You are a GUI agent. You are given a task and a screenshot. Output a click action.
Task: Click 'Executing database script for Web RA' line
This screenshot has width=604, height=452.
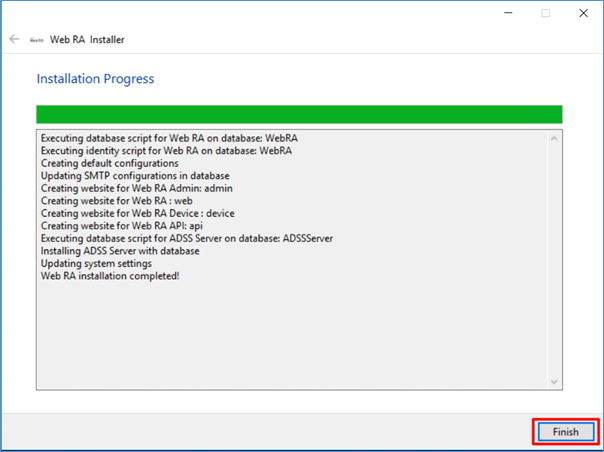click(x=169, y=138)
